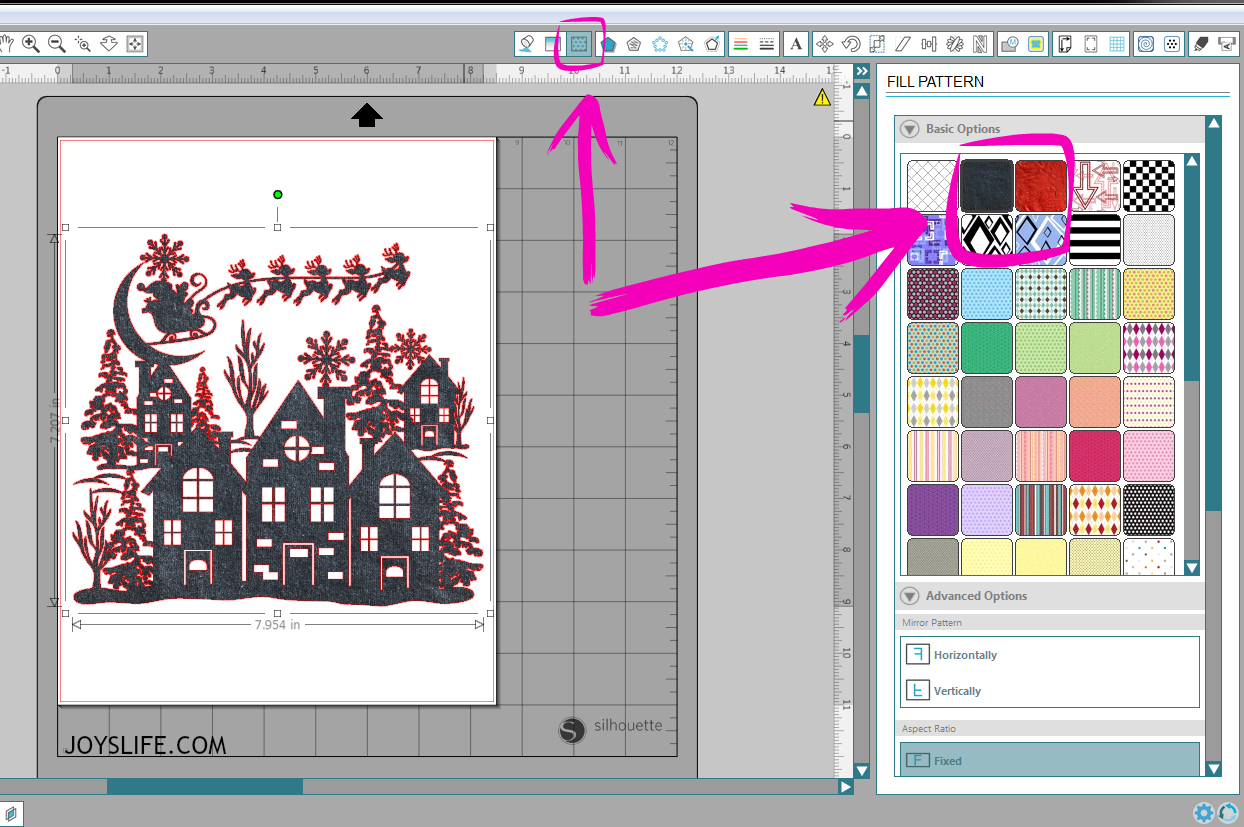Image resolution: width=1244 pixels, height=827 pixels.
Task: Open the Line Style icon
Action: coord(767,44)
